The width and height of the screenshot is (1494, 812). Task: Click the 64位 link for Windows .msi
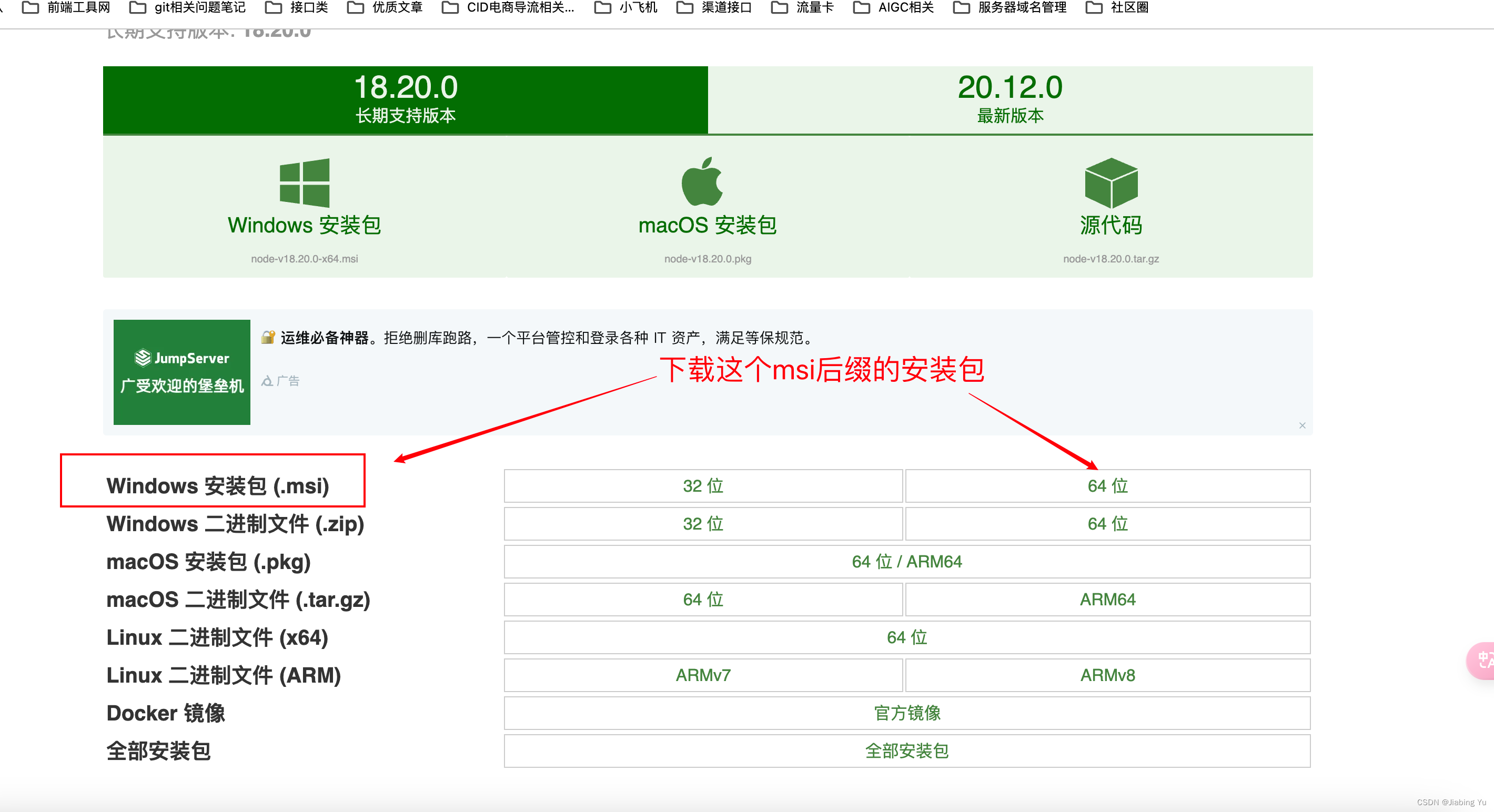[x=1107, y=486]
